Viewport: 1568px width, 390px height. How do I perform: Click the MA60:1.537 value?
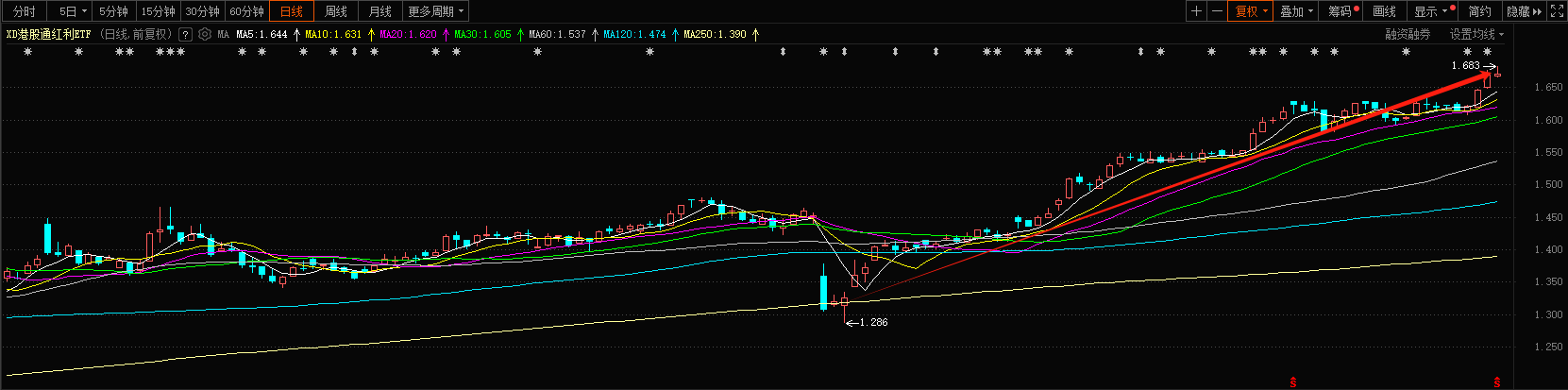557,34
